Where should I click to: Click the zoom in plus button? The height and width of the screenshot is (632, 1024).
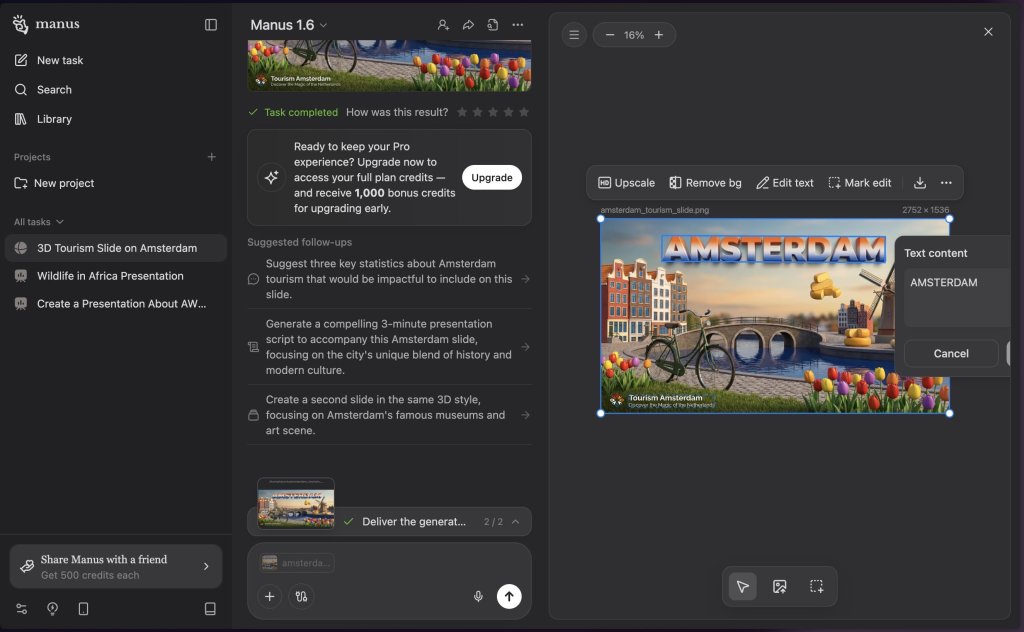tap(659, 35)
